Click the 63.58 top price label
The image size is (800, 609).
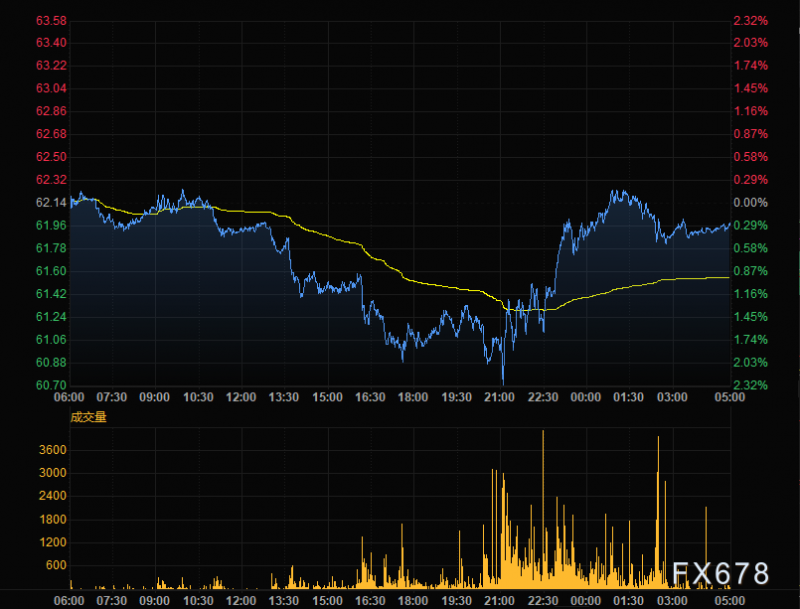tap(51, 21)
